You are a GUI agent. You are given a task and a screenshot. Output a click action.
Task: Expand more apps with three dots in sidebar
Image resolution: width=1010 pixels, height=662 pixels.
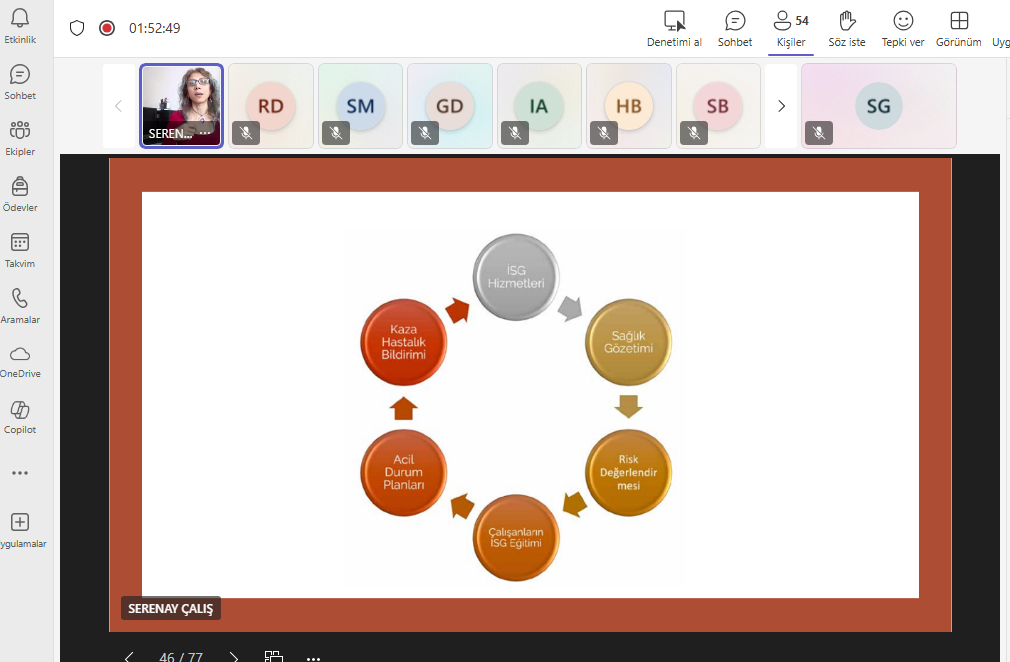click(x=19, y=473)
